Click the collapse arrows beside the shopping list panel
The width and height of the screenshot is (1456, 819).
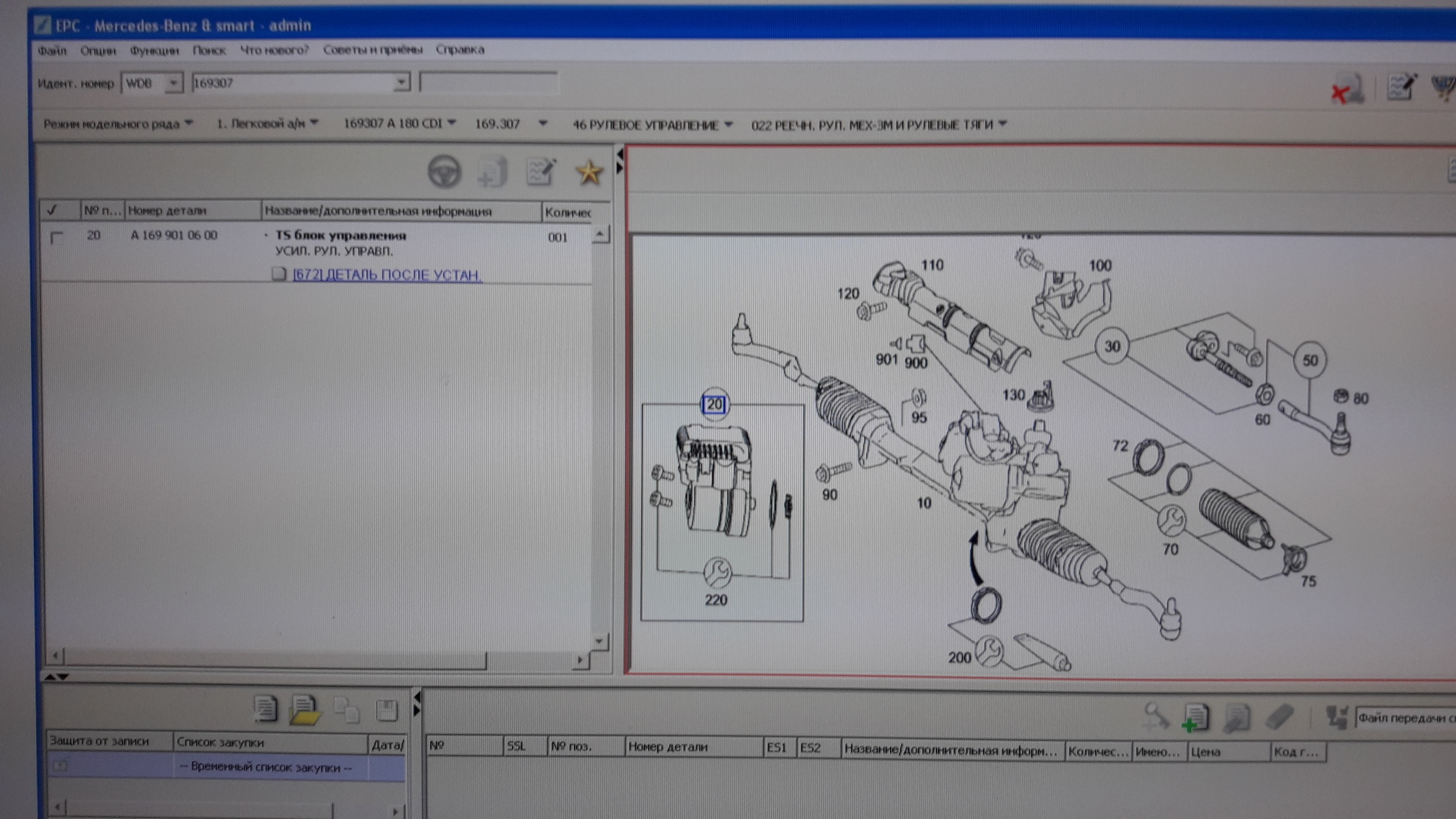click(416, 704)
